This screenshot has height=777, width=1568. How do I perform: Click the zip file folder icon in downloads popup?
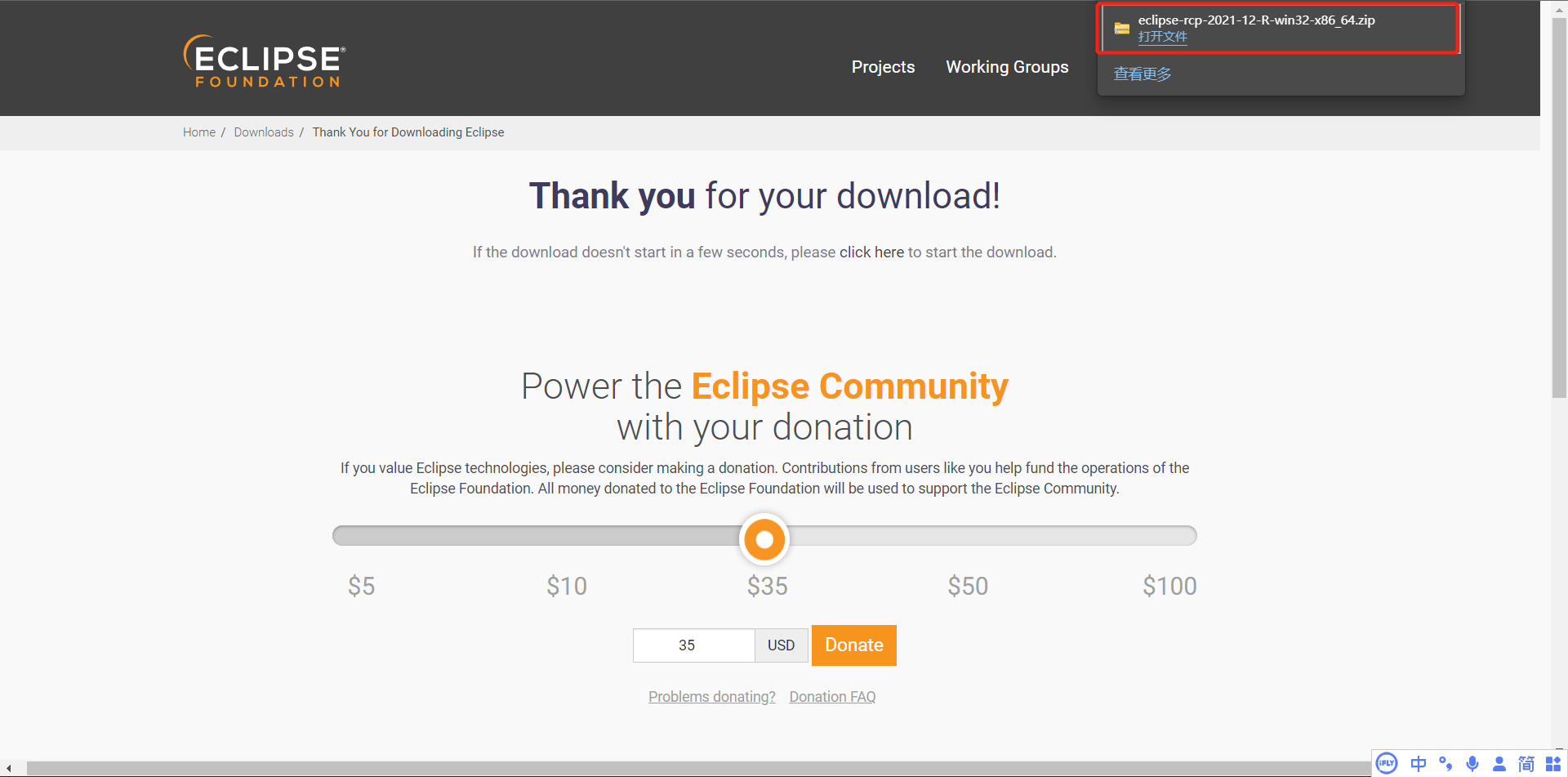[x=1122, y=29]
